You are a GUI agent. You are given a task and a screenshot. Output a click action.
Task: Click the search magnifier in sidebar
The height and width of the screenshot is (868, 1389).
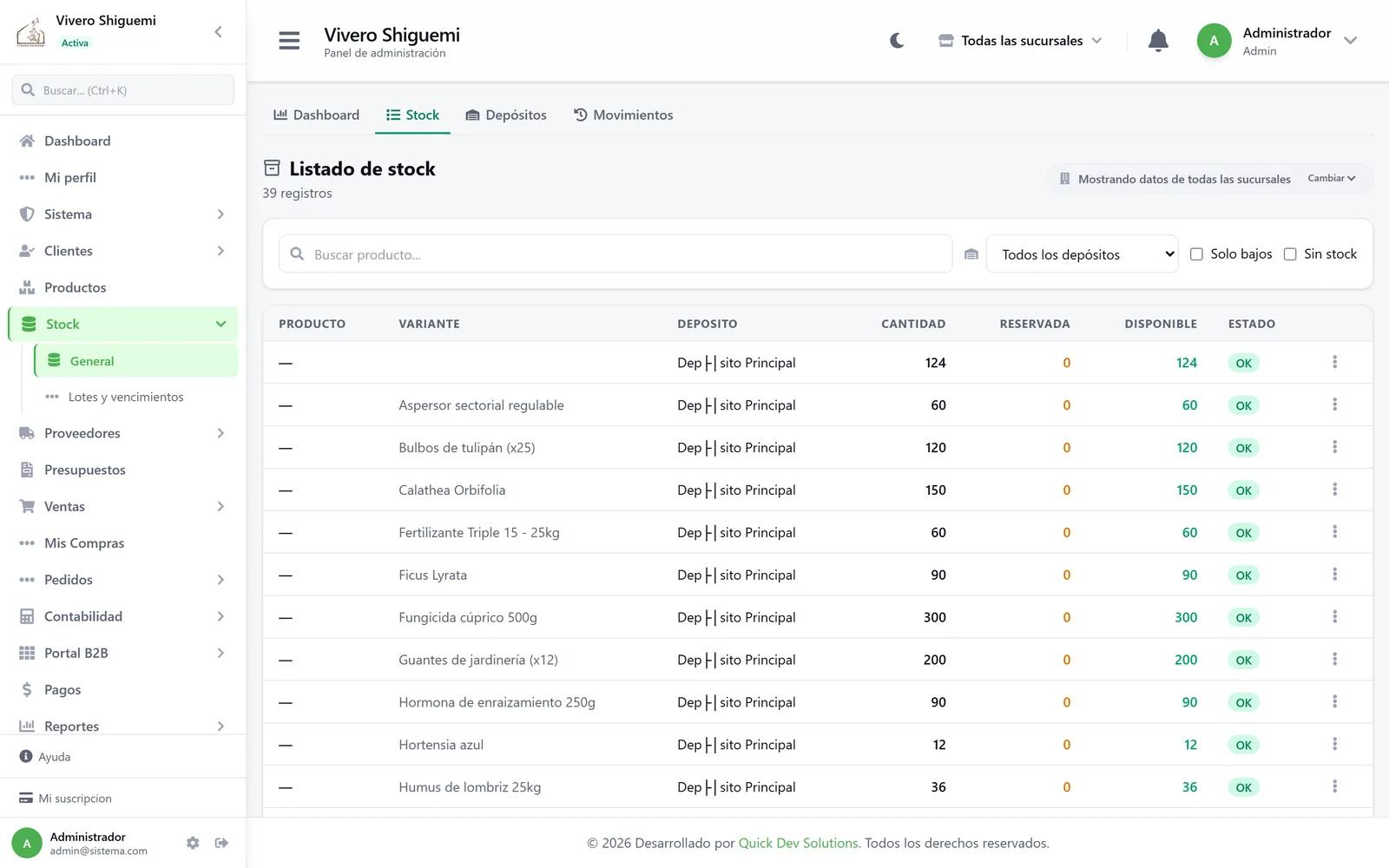click(x=28, y=90)
